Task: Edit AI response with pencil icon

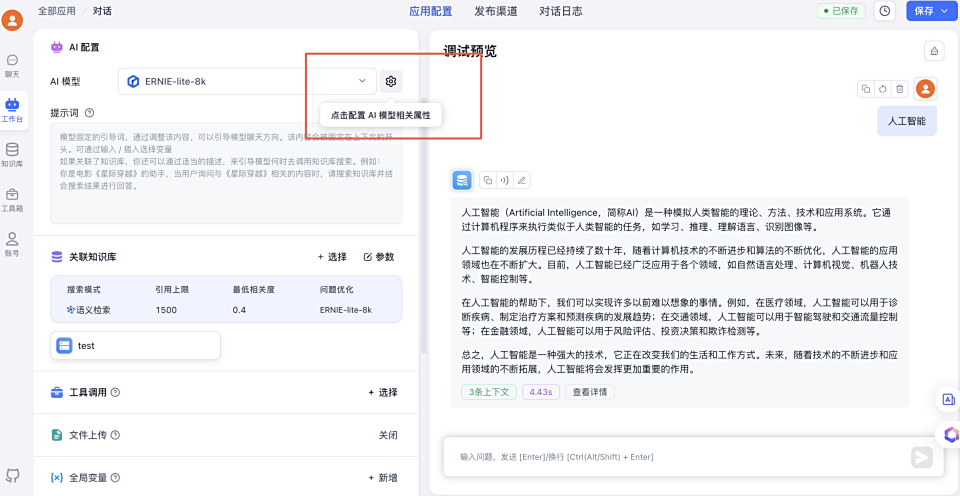Action: pos(522,180)
